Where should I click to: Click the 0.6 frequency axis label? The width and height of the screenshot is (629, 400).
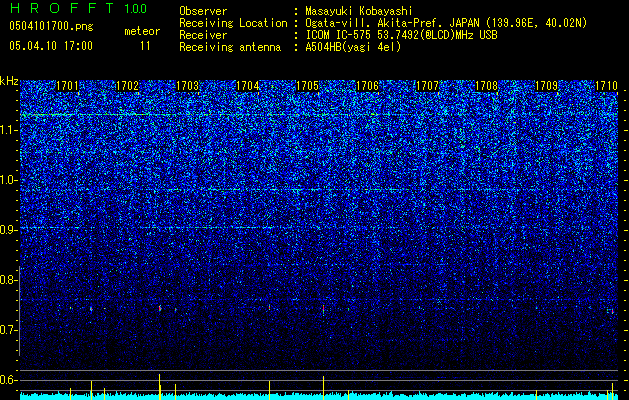pyautogui.click(x=9, y=380)
